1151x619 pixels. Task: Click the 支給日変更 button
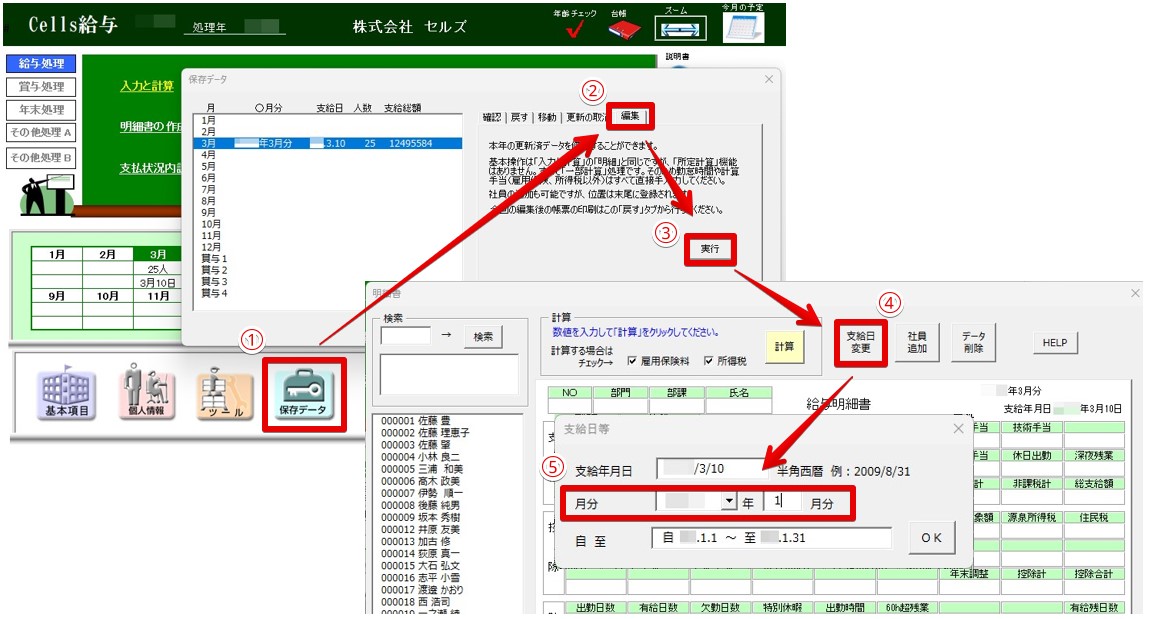[860, 342]
